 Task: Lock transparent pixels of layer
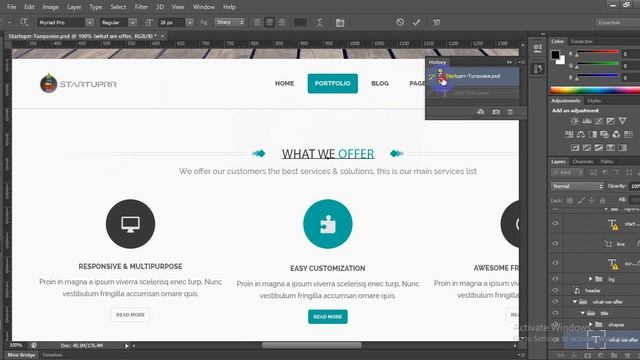point(570,200)
